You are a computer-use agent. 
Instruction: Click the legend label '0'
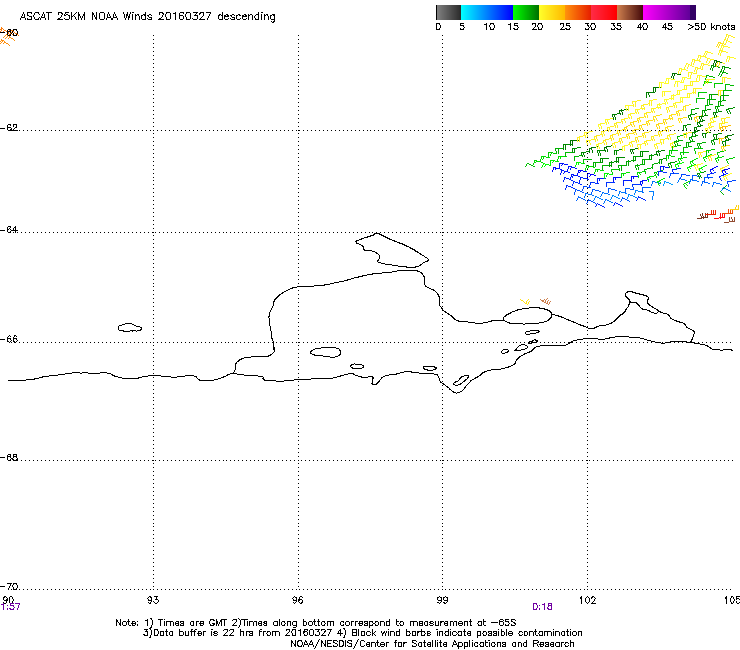tap(438, 27)
